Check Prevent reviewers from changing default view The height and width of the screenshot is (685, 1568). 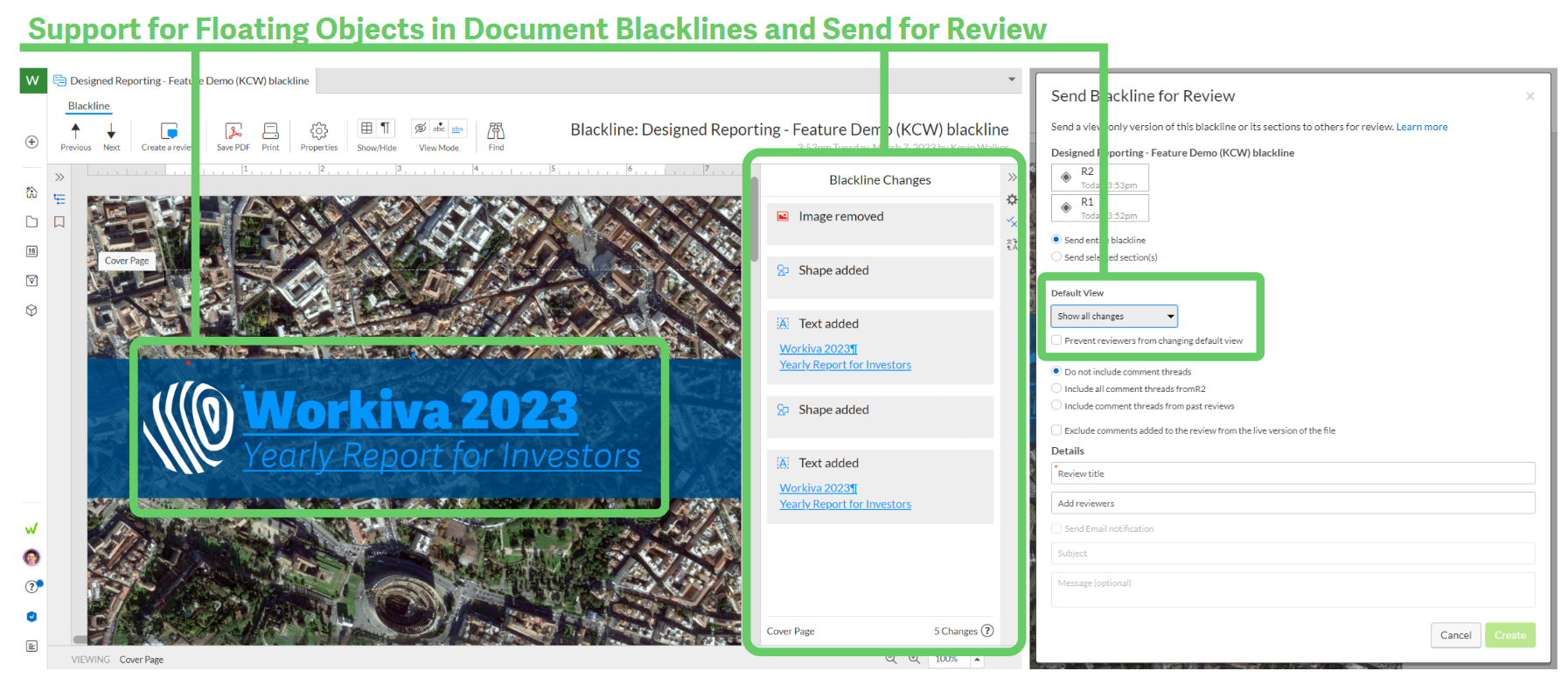click(x=1056, y=340)
